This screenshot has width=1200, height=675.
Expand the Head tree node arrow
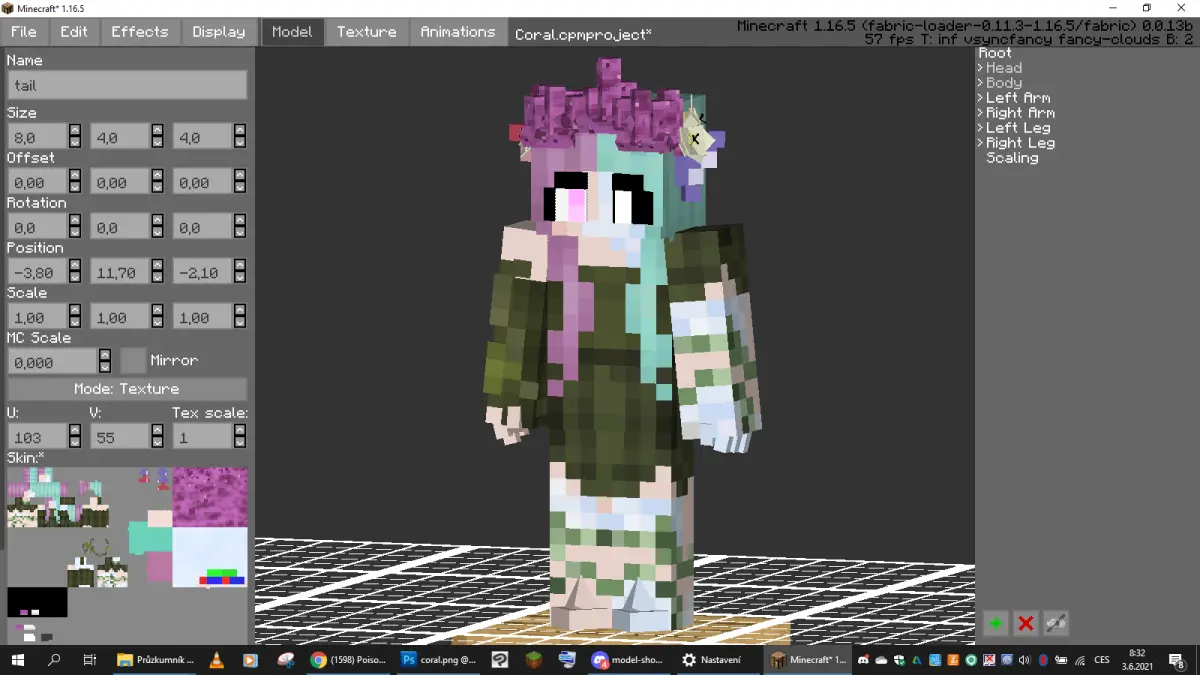(980, 68)
